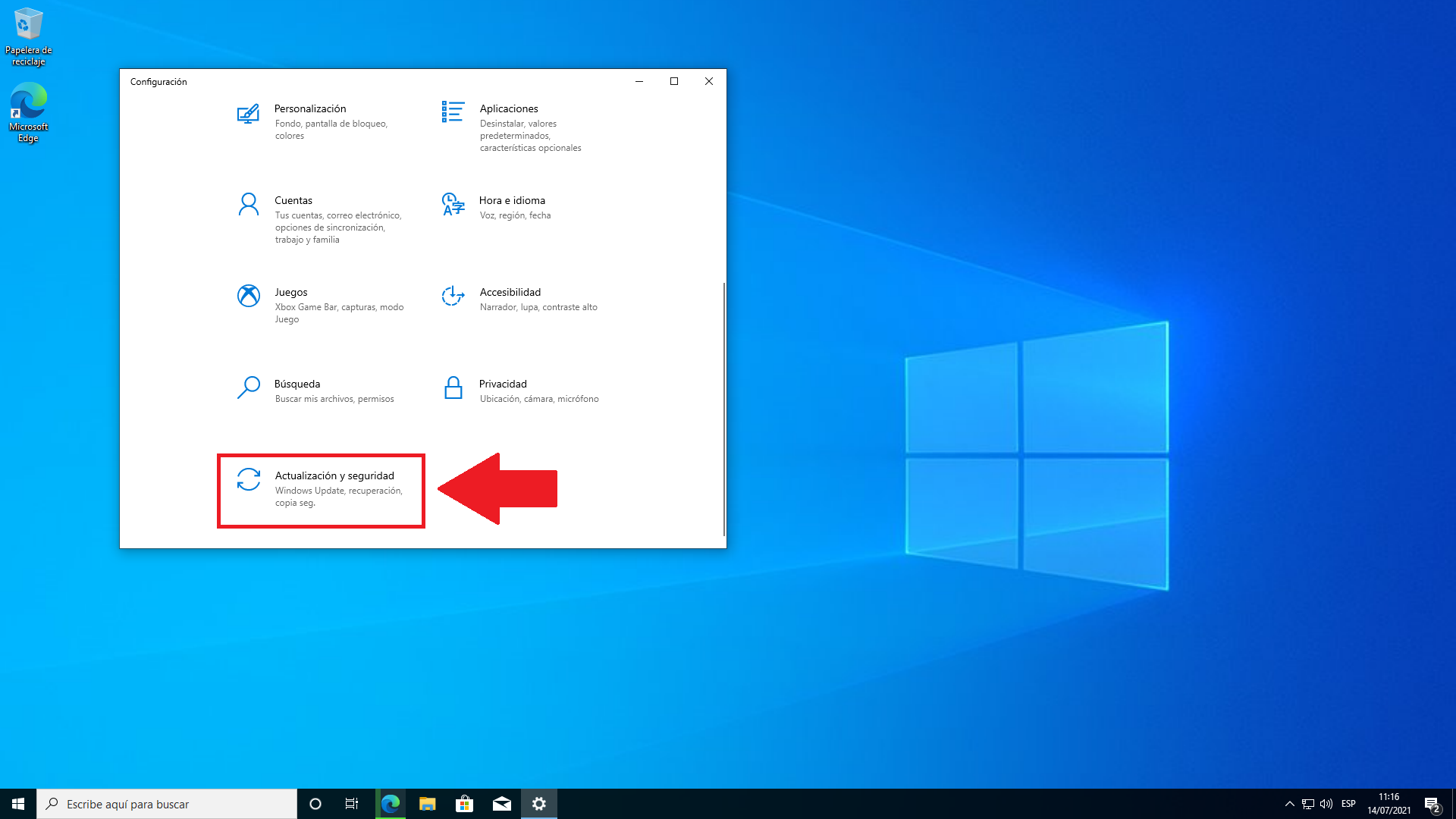Click the Settings window vertical scrollbar
1456x819 pixels.
coord(724,409)
